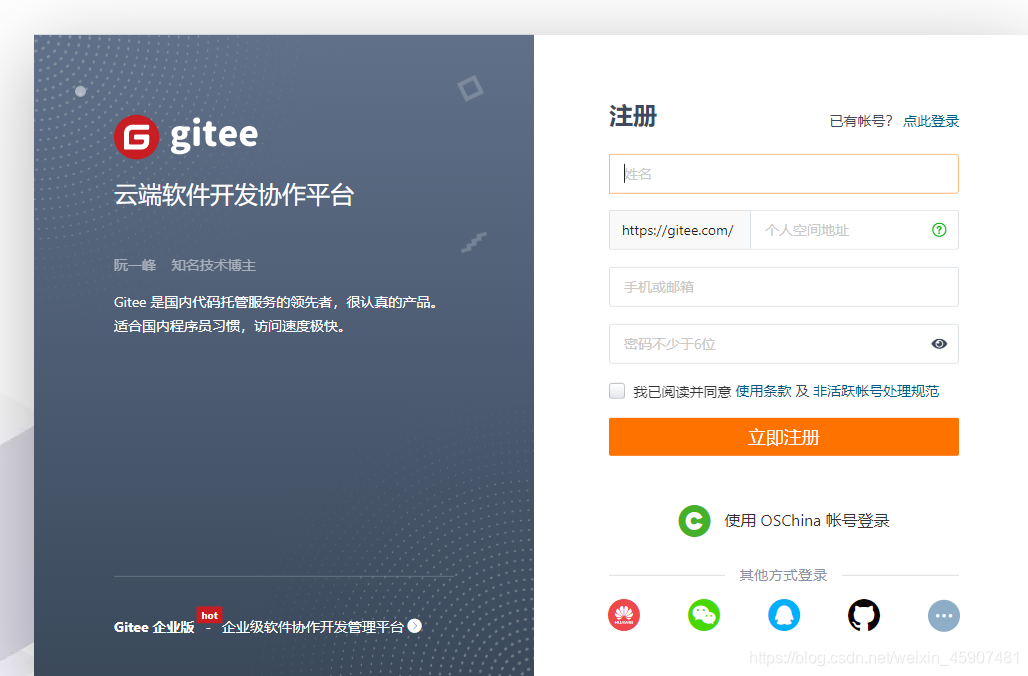Open more login options via the ellipsis icon
This screenshot has height=676, width=1028.
944,615
